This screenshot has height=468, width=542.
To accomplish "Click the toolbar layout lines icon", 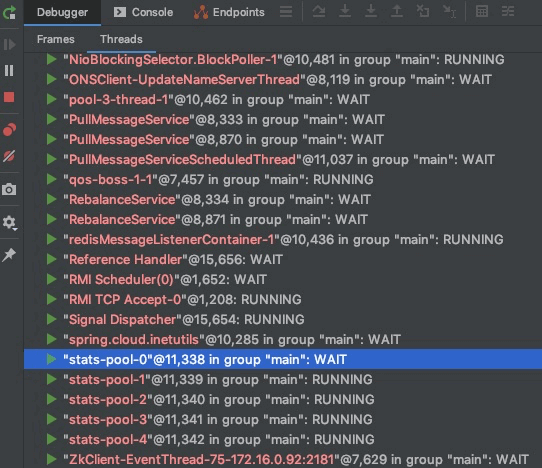I will [286, 12].
